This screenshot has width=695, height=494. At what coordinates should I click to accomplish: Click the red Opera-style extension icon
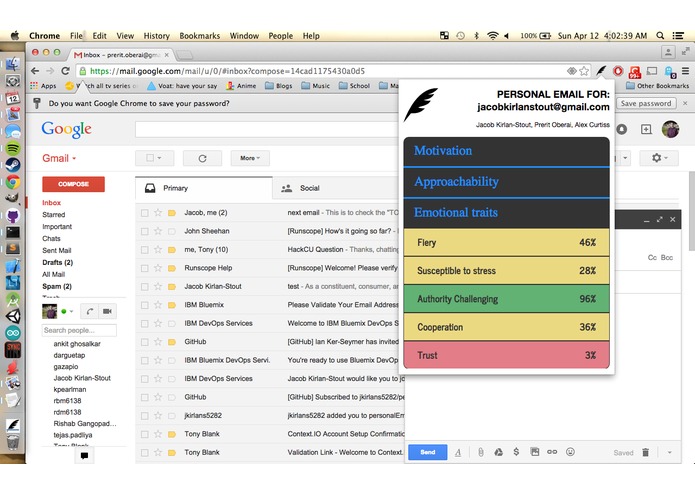tap(618, 71)
